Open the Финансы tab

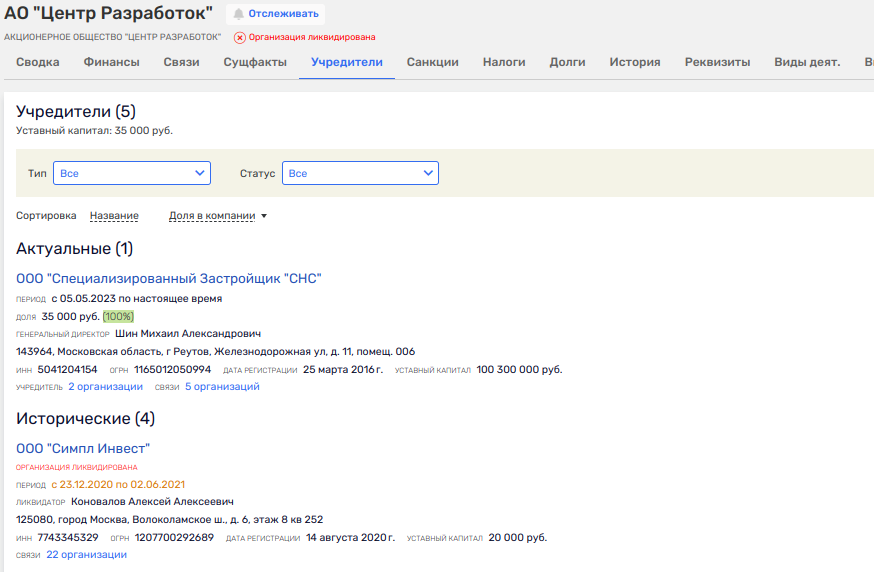[111, 62]
